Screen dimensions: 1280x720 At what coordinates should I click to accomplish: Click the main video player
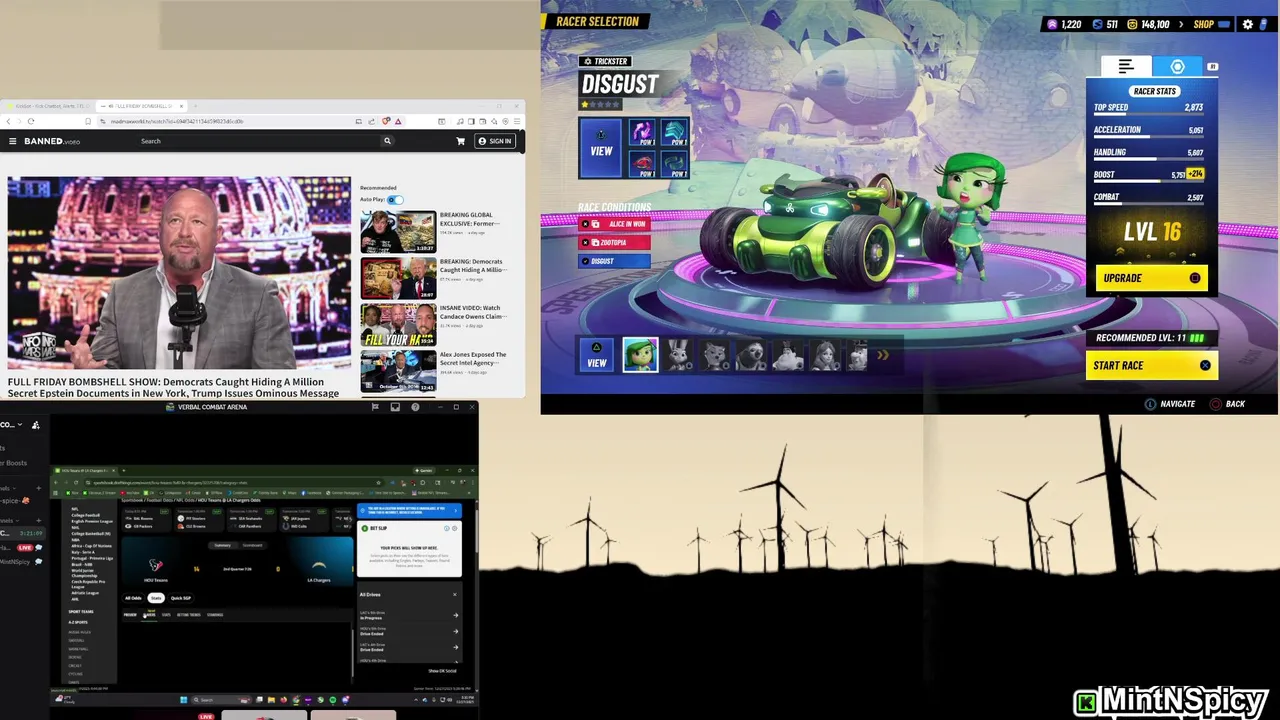coord(179,273)
